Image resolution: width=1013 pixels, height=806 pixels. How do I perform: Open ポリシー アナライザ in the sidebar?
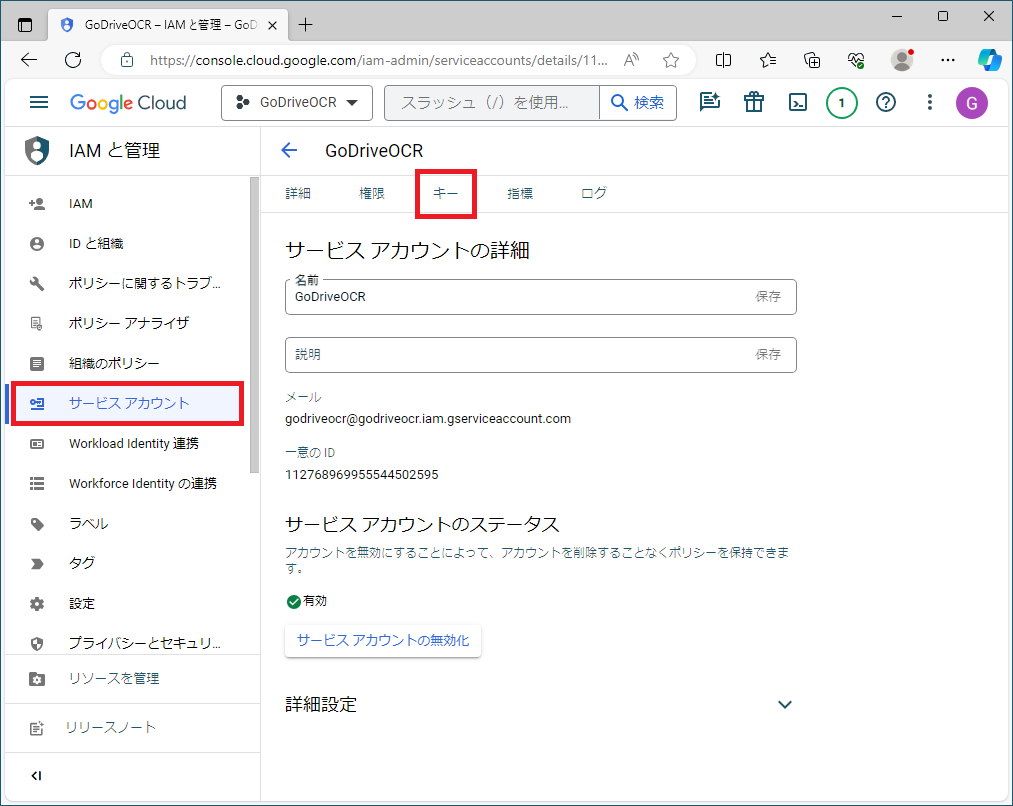(x=126, y=323)
